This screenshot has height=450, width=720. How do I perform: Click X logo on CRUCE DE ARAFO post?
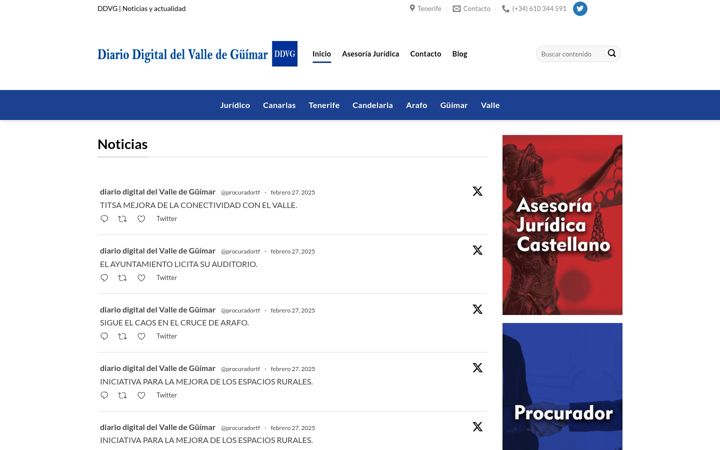pyautogui.click(x=478, y=309)
